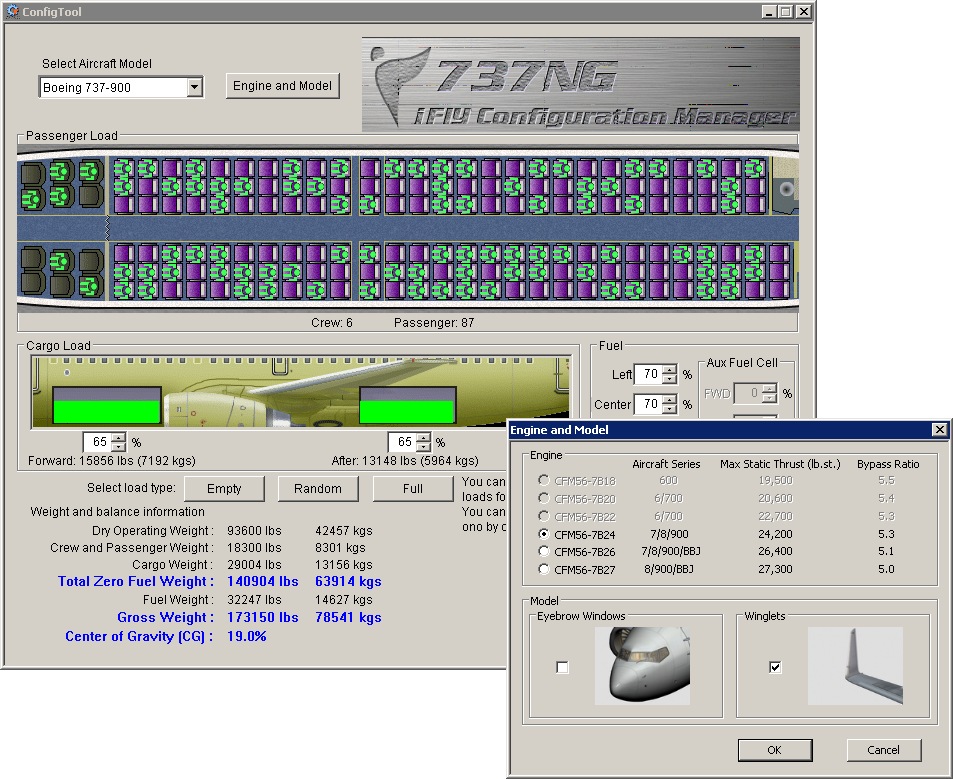Click the Center of Gravity value "19.0%"

[247, 636]
